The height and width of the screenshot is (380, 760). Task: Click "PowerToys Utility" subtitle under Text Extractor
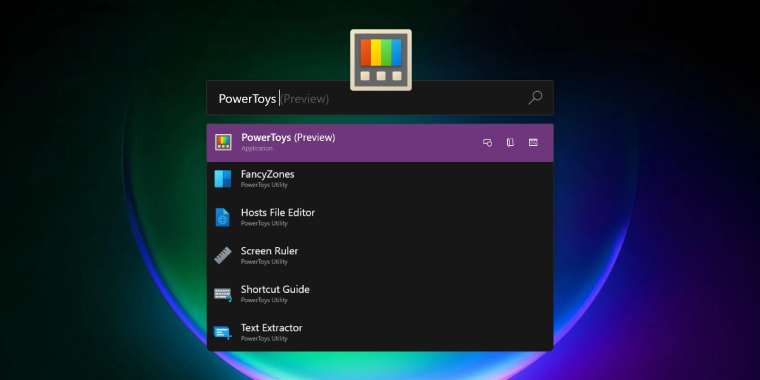[x=264, y=339]
